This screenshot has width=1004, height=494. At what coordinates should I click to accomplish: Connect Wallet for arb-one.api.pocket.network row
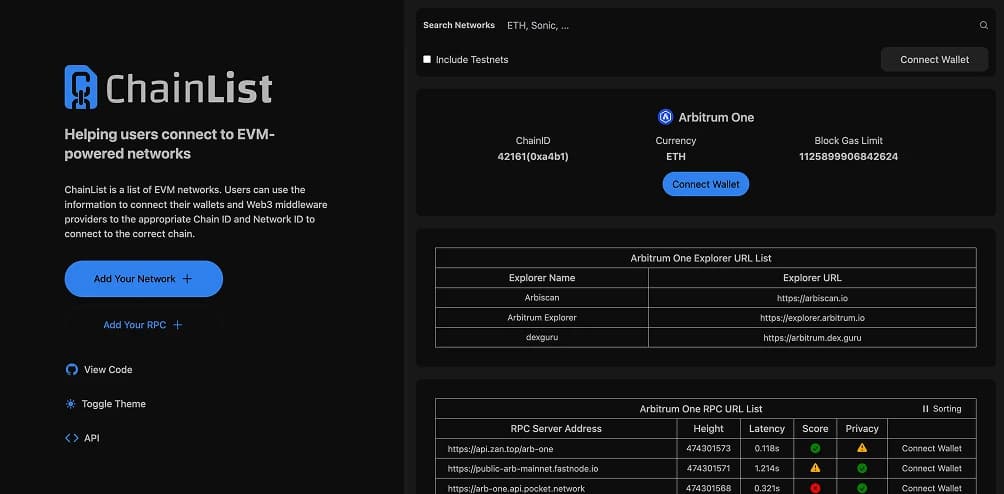[932, 488]
